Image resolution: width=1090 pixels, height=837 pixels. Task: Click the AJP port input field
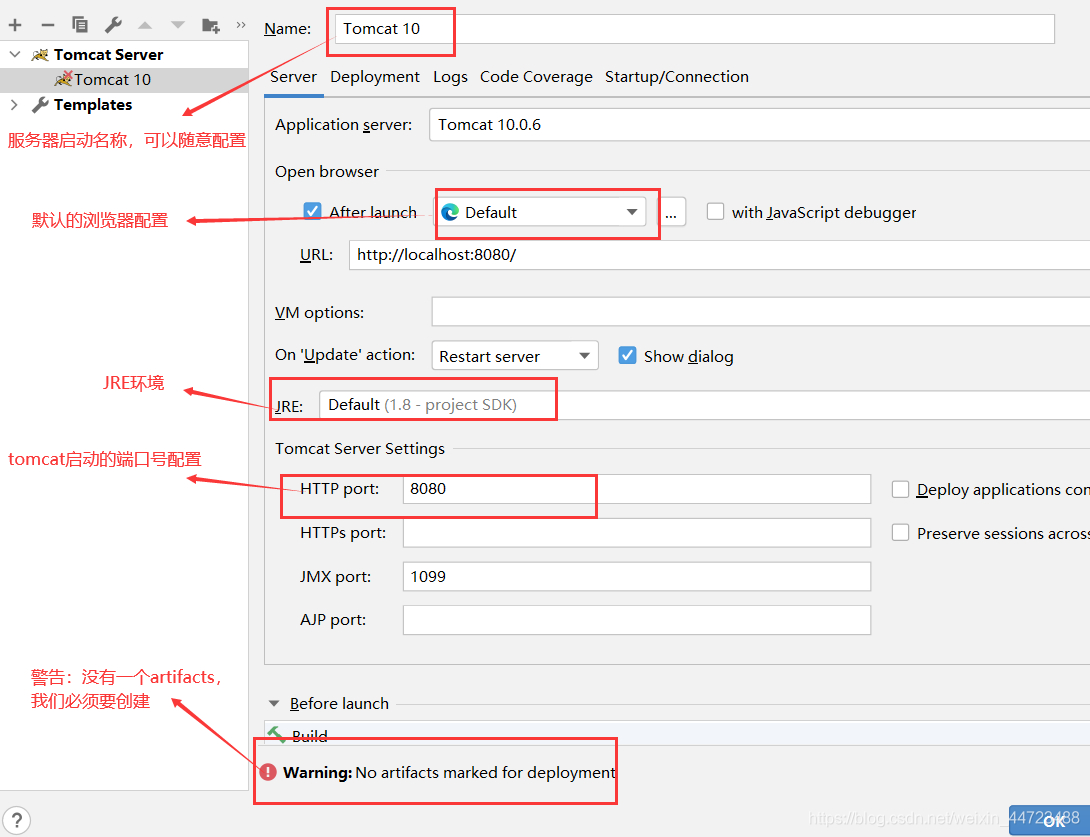click(x=637, y=620)
